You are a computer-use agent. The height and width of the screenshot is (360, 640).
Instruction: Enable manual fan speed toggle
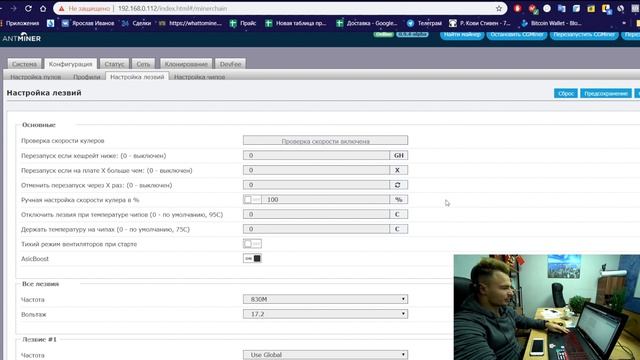(252, 200)
